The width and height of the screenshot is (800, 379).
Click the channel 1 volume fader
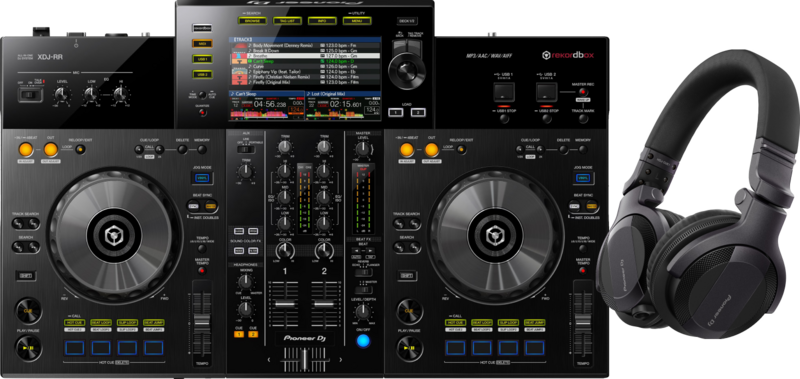(285, 303)
